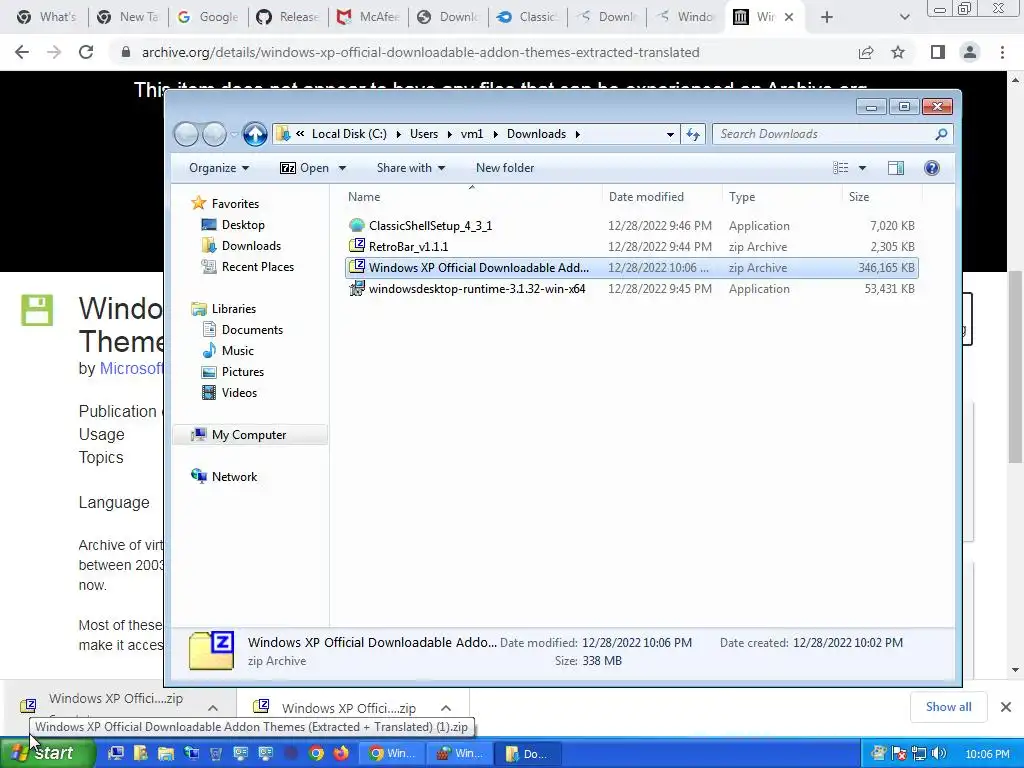Viewport: 1024px width, 768px height.
Task: Open the address bar history dropdown
Action: [x=670, y=135]
